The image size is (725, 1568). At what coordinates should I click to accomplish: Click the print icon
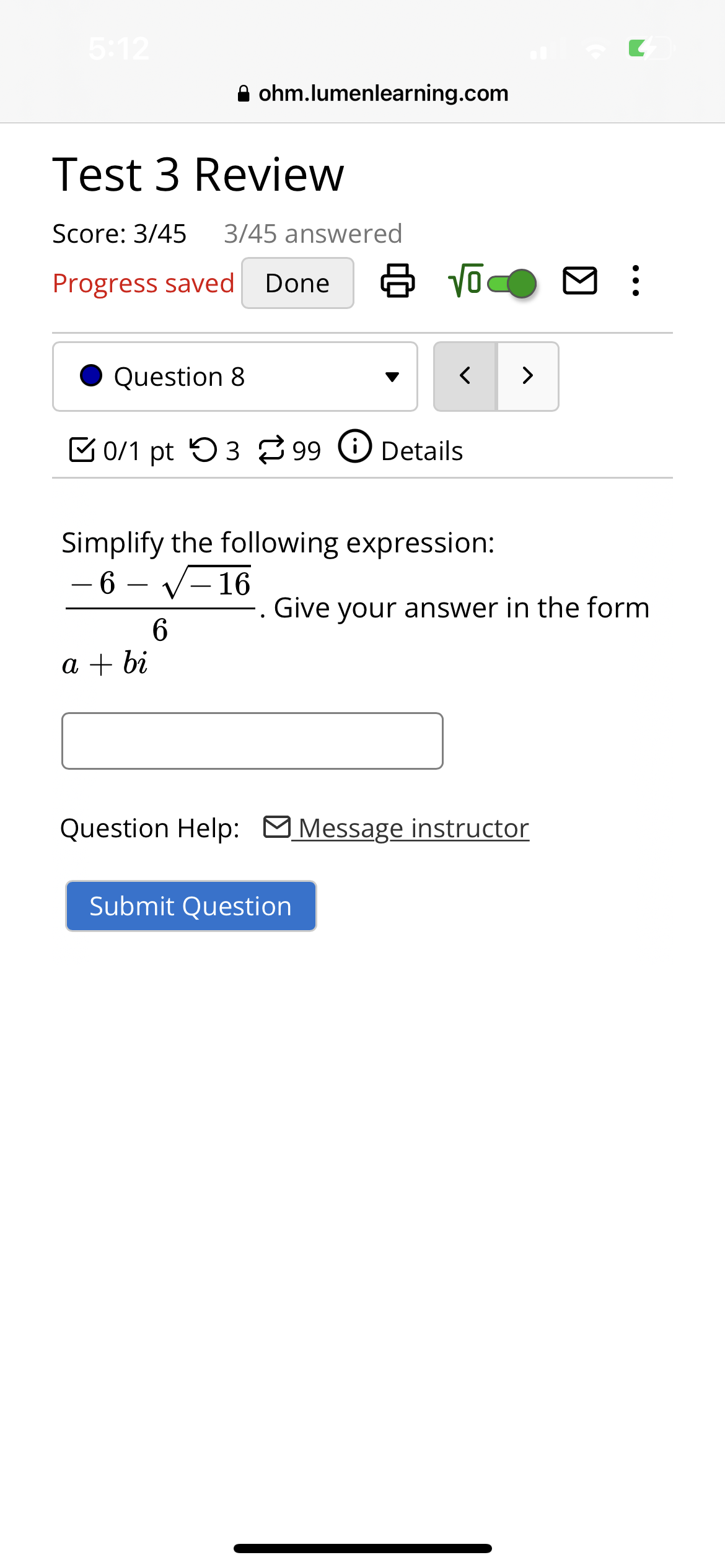[x=397, y=282]
